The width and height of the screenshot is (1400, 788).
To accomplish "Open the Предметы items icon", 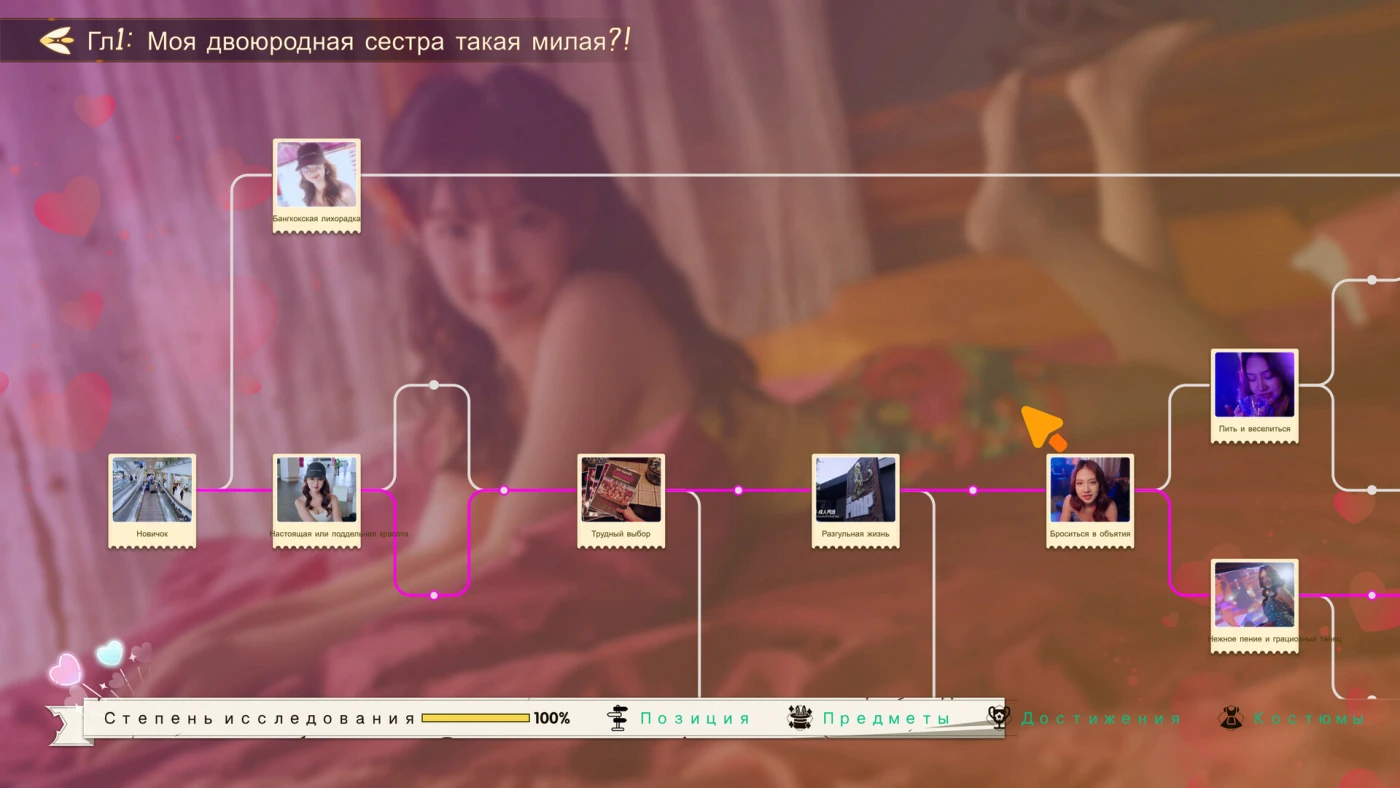I will point(800,718).
